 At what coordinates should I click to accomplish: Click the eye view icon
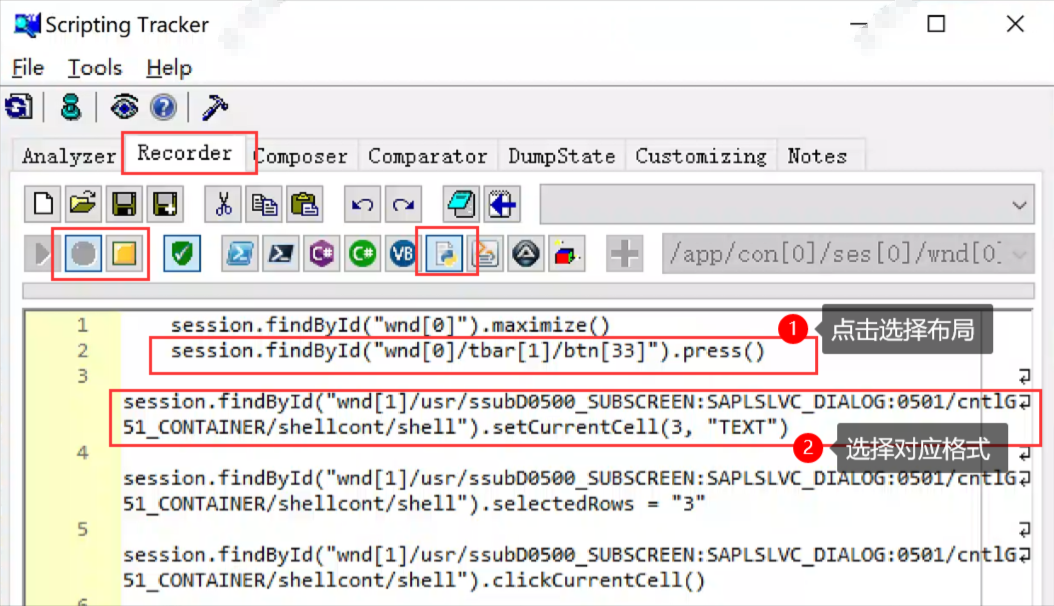pos(124,107)
